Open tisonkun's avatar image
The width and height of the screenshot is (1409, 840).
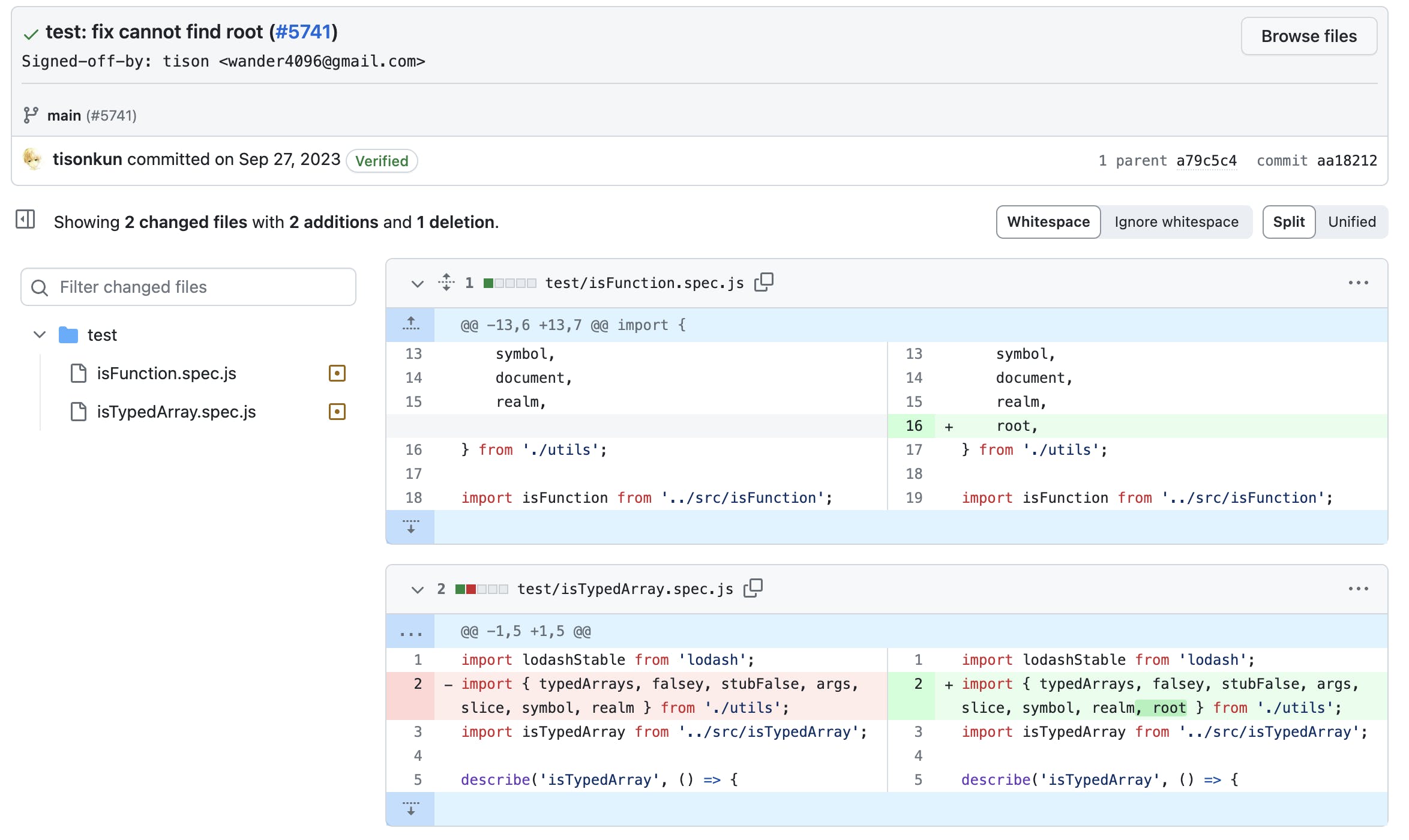coord(32,159)
